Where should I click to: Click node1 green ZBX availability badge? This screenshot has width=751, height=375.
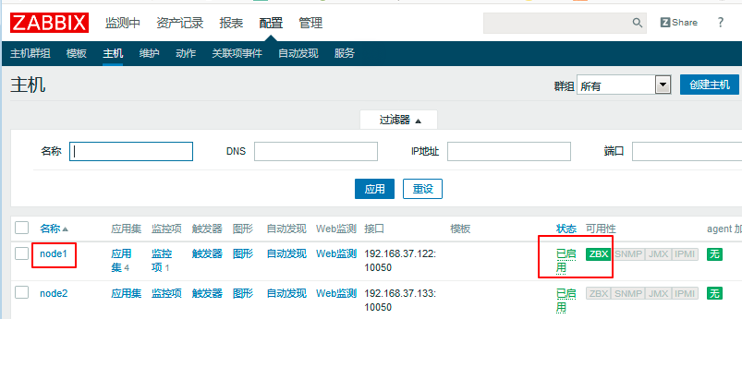(x=598, y=254)
